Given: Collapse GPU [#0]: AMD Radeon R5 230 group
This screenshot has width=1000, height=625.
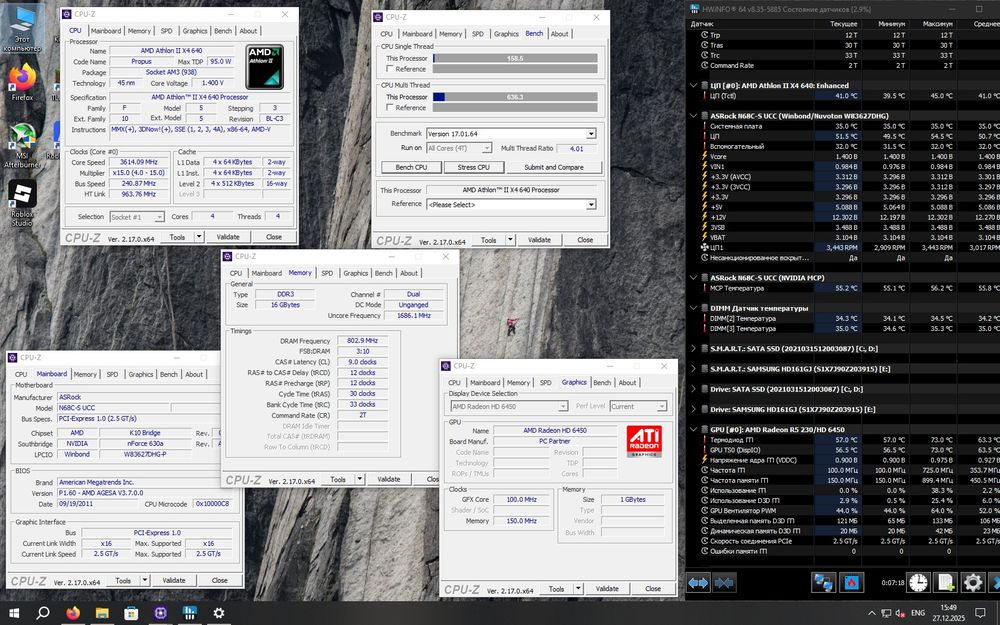Looking at the screenshot, I should [x=694, y=429].
